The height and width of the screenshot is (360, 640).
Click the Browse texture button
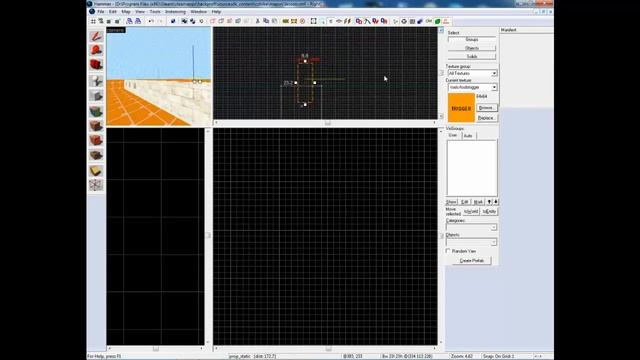tap(486, 108)
